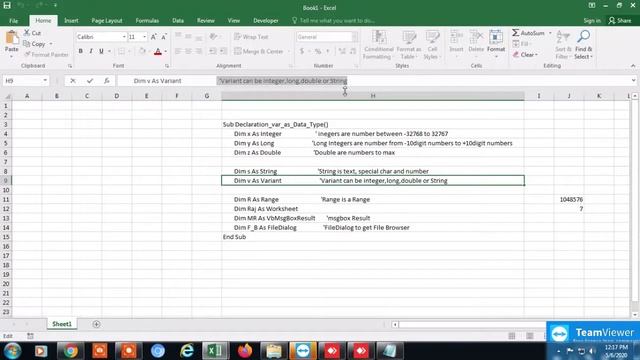Screen dimensions: 640x360
Task: Open Find & Select magnifier
Action: point(583,37)
